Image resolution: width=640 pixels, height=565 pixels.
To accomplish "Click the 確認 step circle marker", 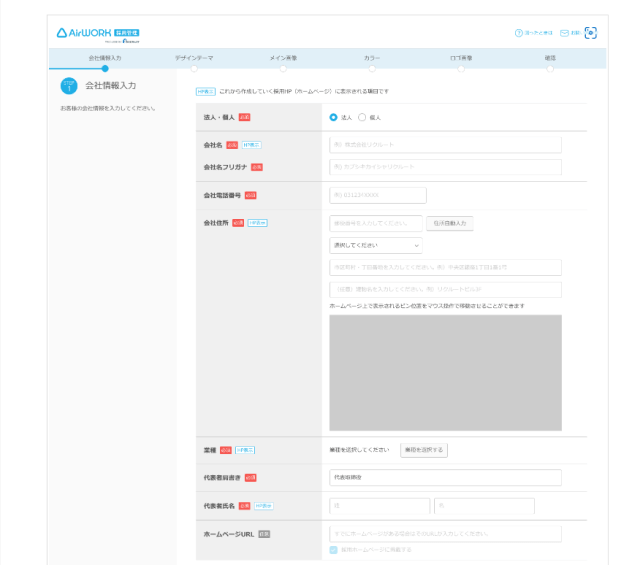I will pos(550,69).
